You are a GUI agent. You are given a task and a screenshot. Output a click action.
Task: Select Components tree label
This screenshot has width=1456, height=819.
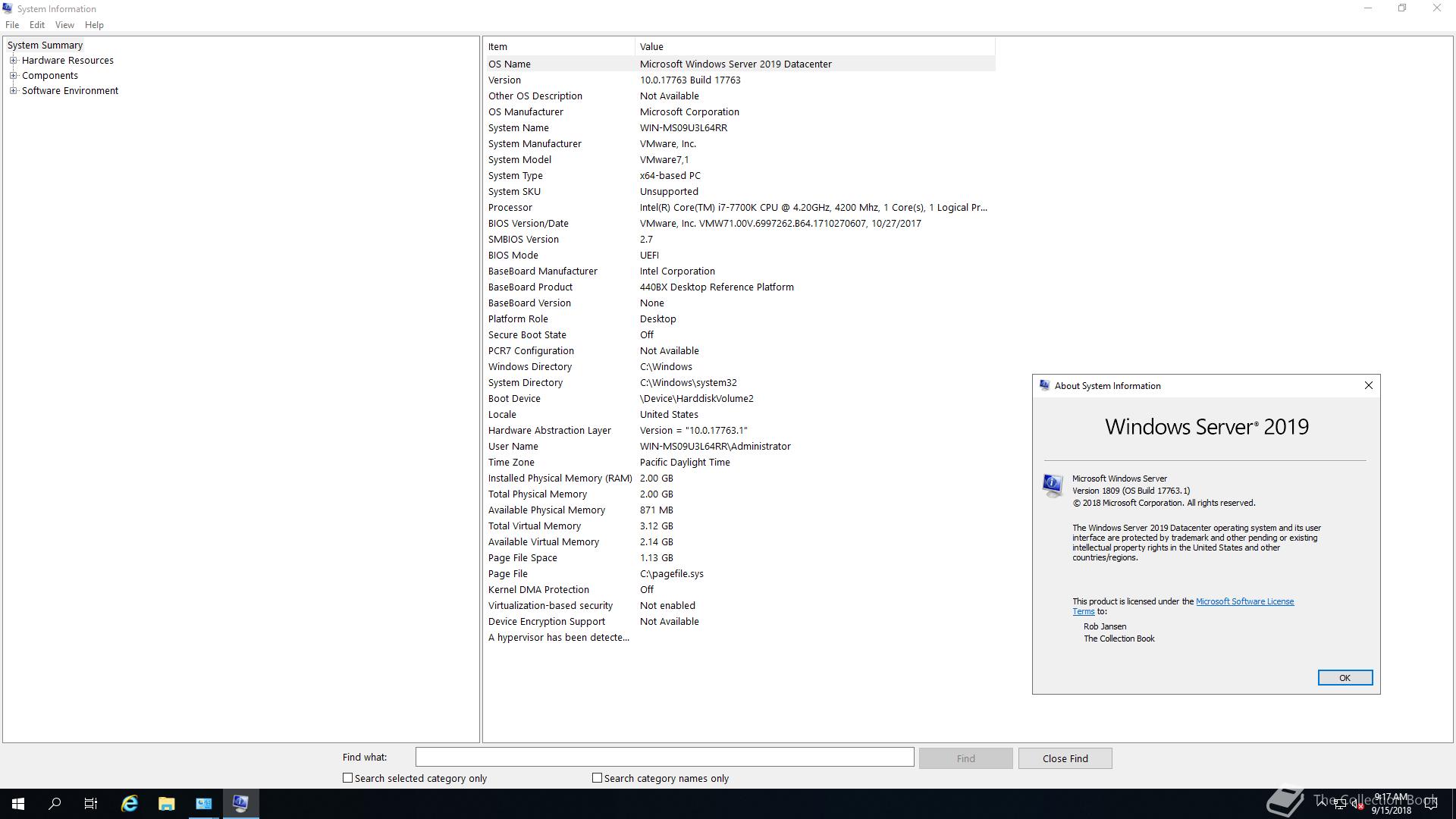pos(49,75)
